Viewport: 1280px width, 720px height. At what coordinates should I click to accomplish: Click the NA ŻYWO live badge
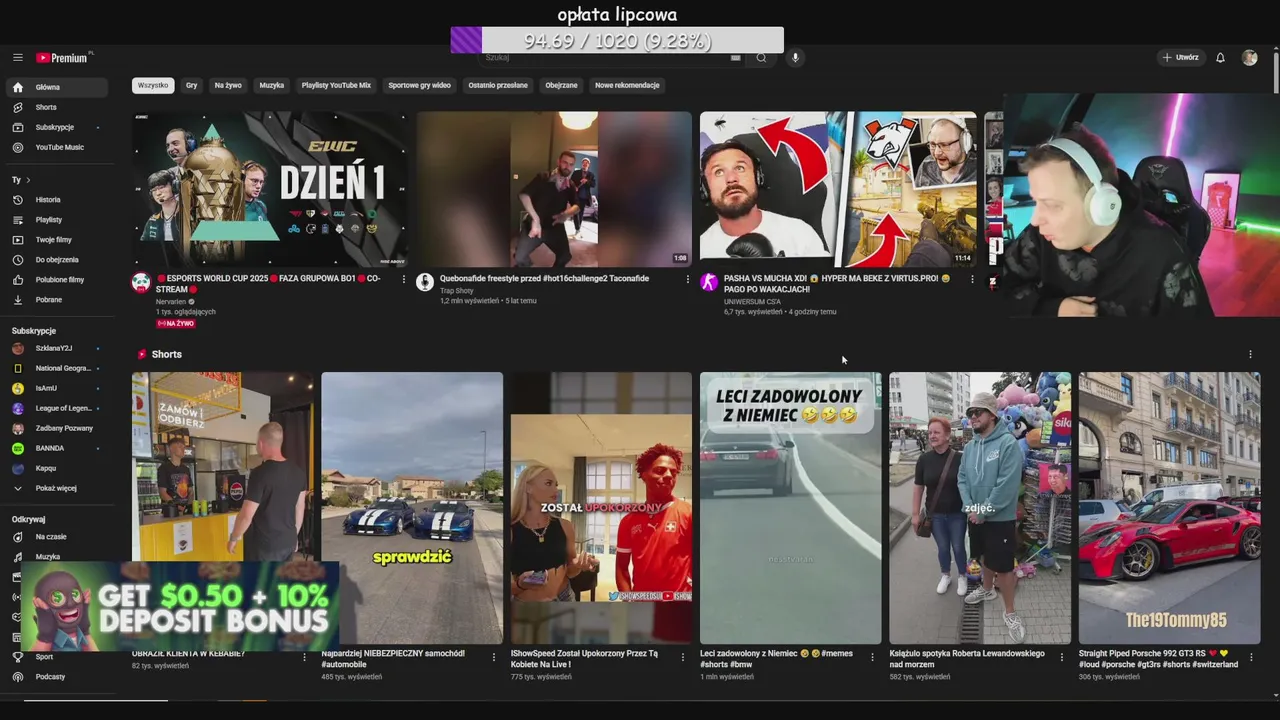(x=175, y=324)
